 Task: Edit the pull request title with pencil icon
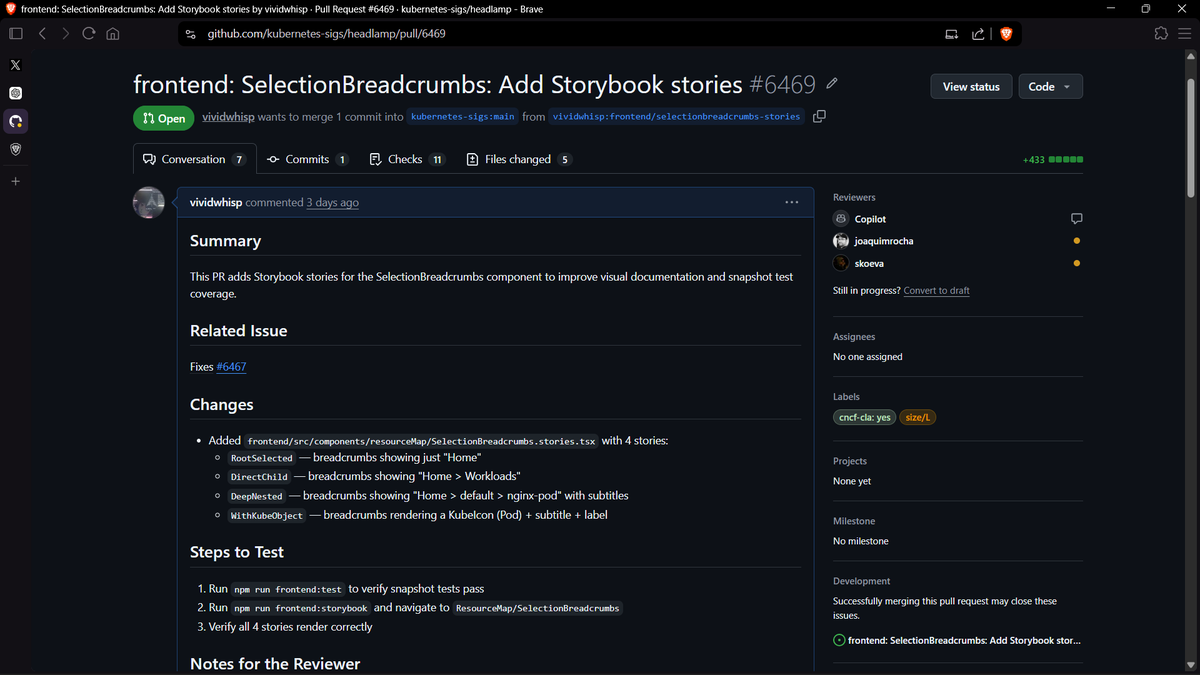coord(832,84)
